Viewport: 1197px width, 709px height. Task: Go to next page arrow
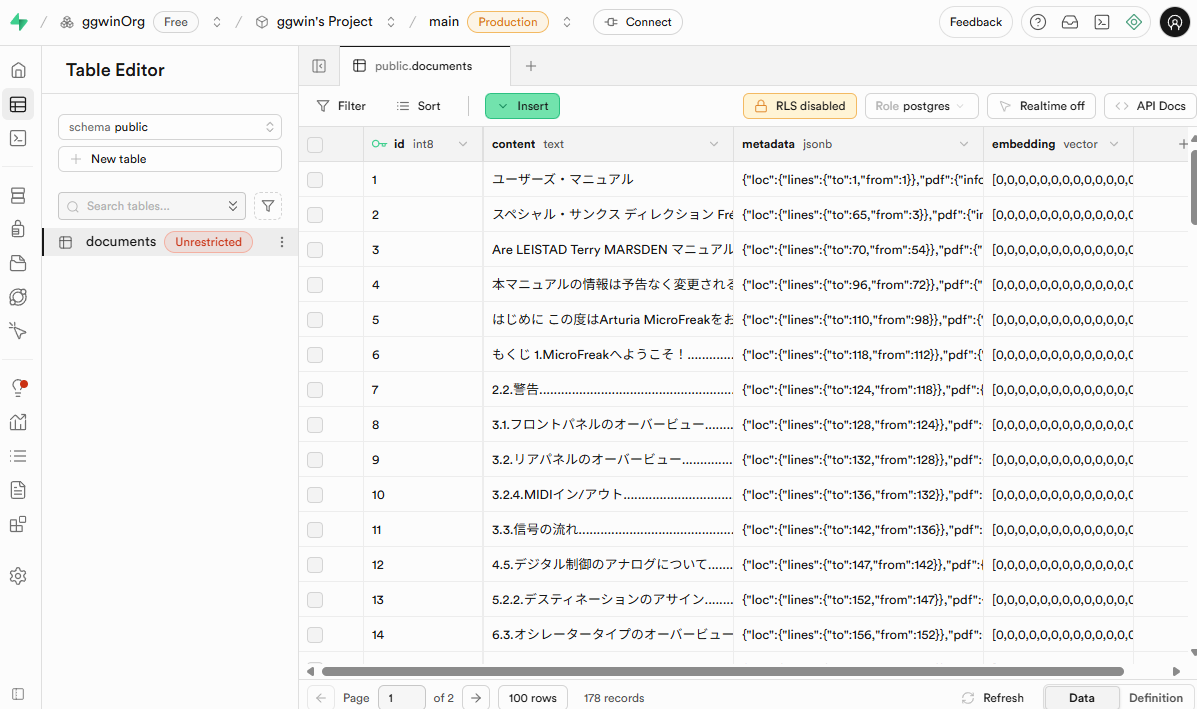tap(476, 698)
